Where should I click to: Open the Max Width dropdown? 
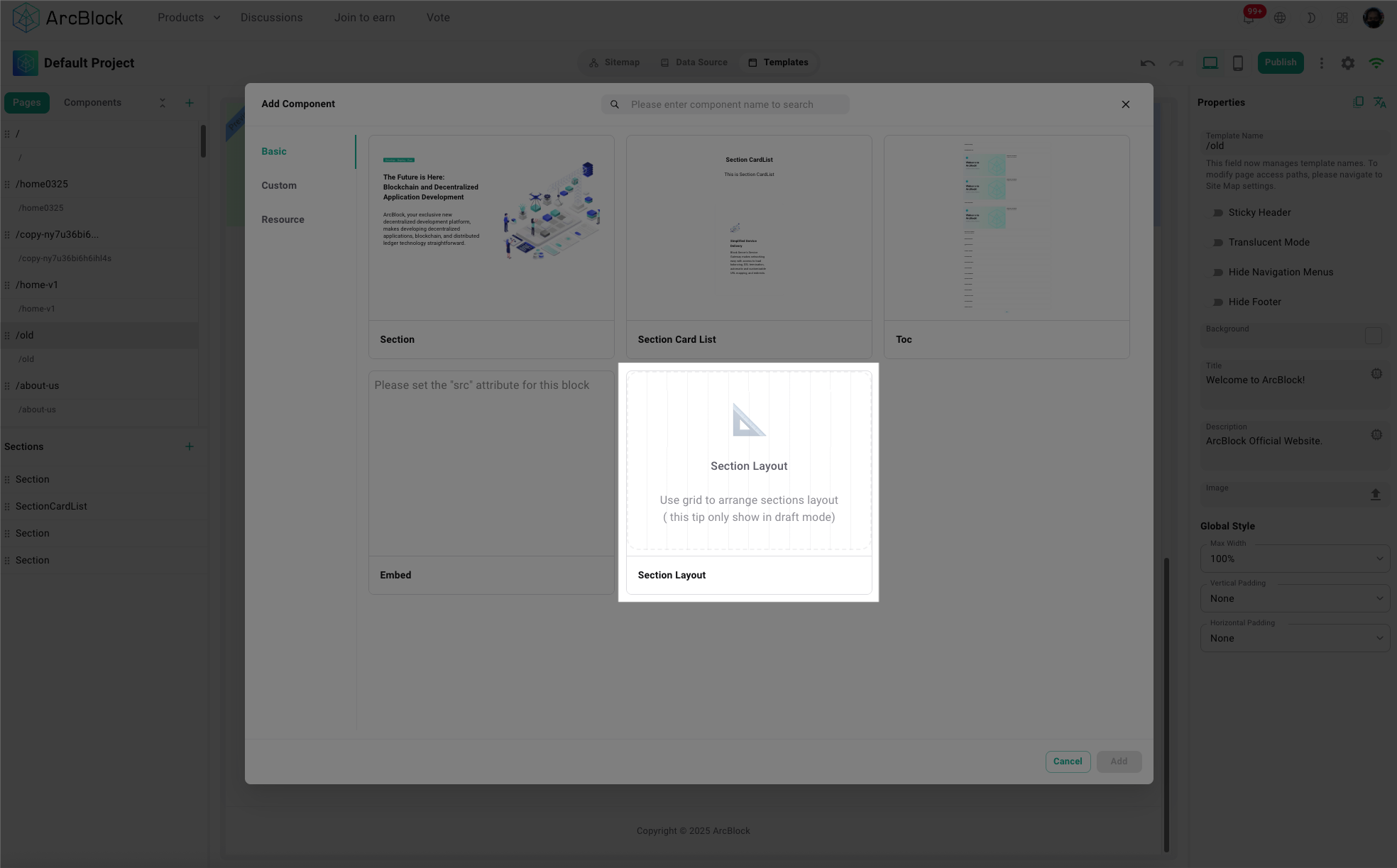pos(1294,559)
